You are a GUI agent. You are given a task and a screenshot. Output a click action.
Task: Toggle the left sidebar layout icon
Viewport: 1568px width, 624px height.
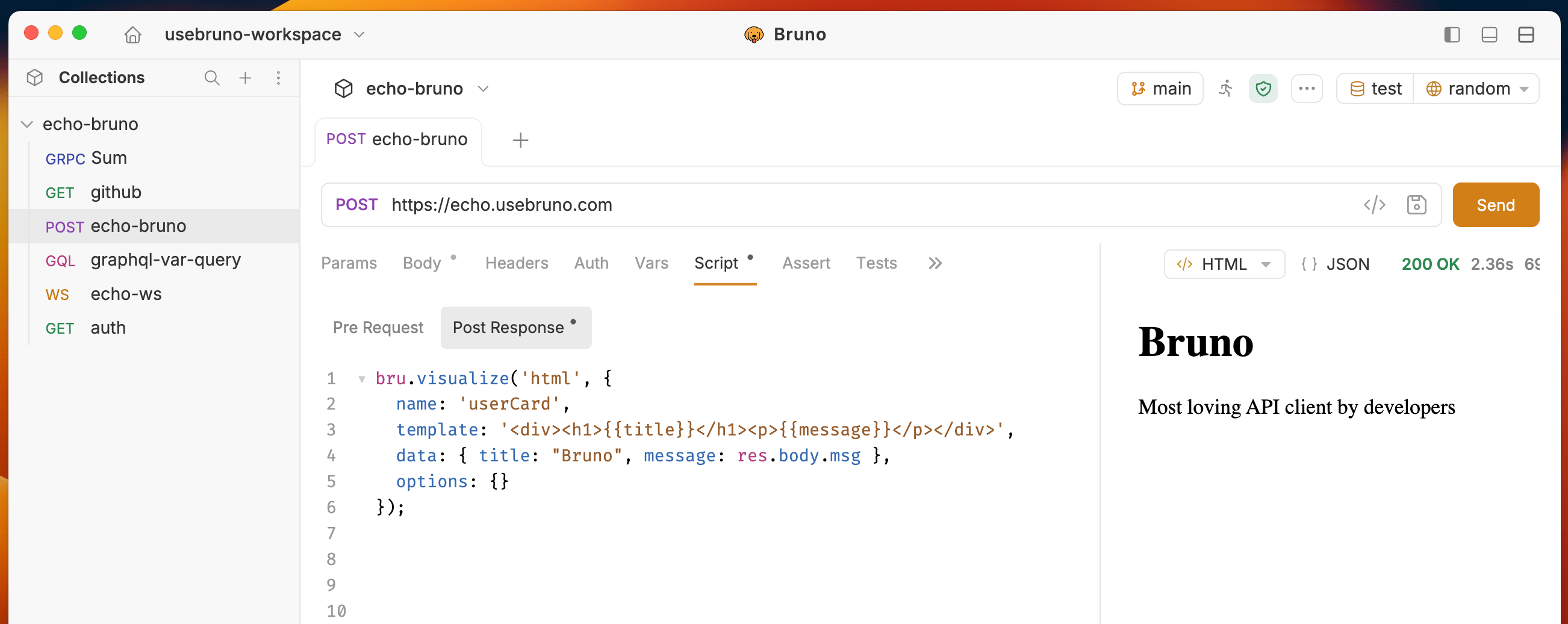point(1452,35)
